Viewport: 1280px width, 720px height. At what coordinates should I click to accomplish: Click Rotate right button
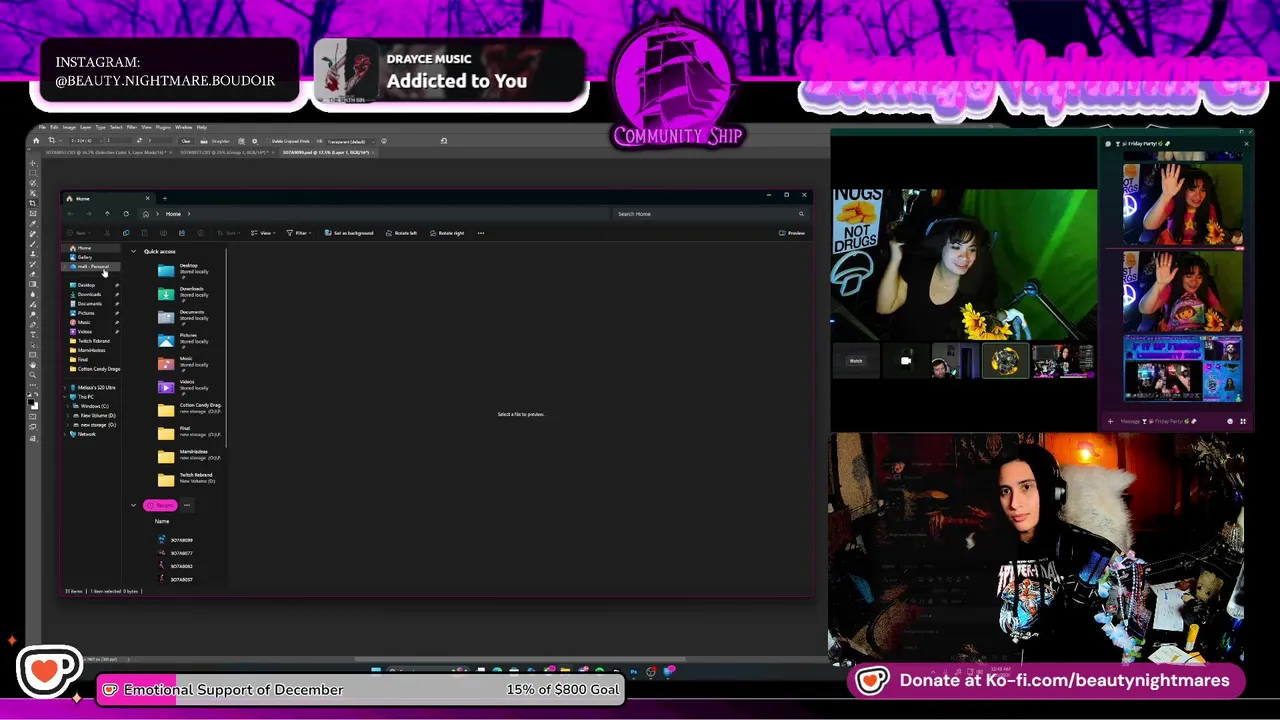[x=446, y=233]
